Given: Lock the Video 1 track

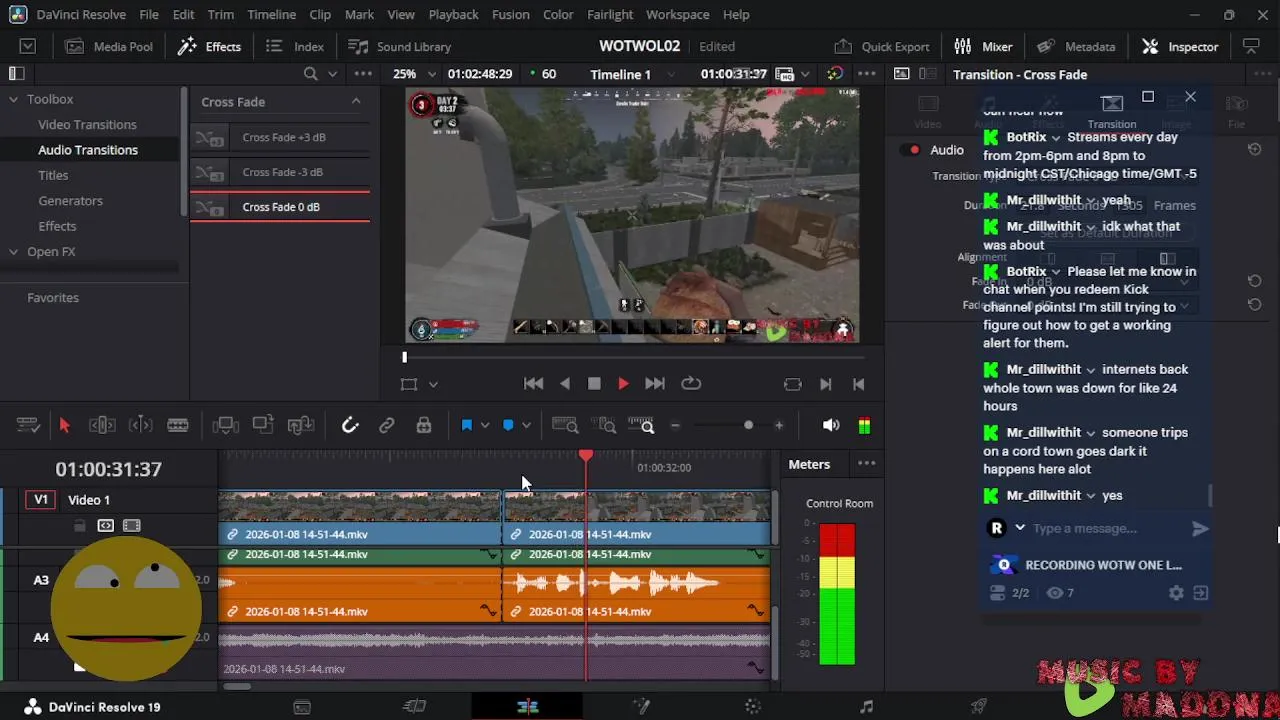Looking at the screenshot, I should (x=80, y=526).
